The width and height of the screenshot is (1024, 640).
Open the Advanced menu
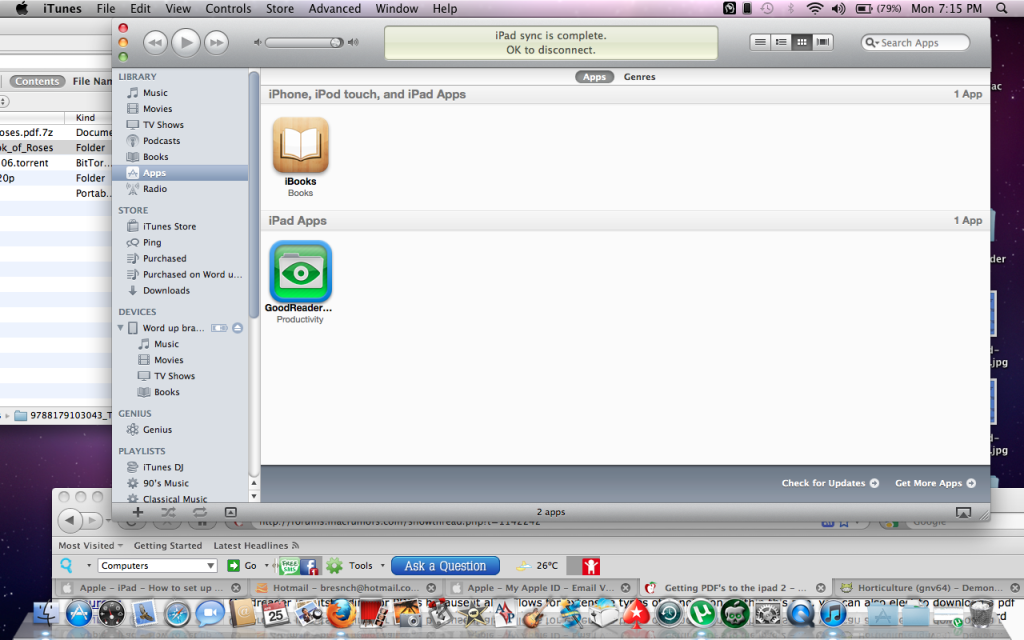334,8
